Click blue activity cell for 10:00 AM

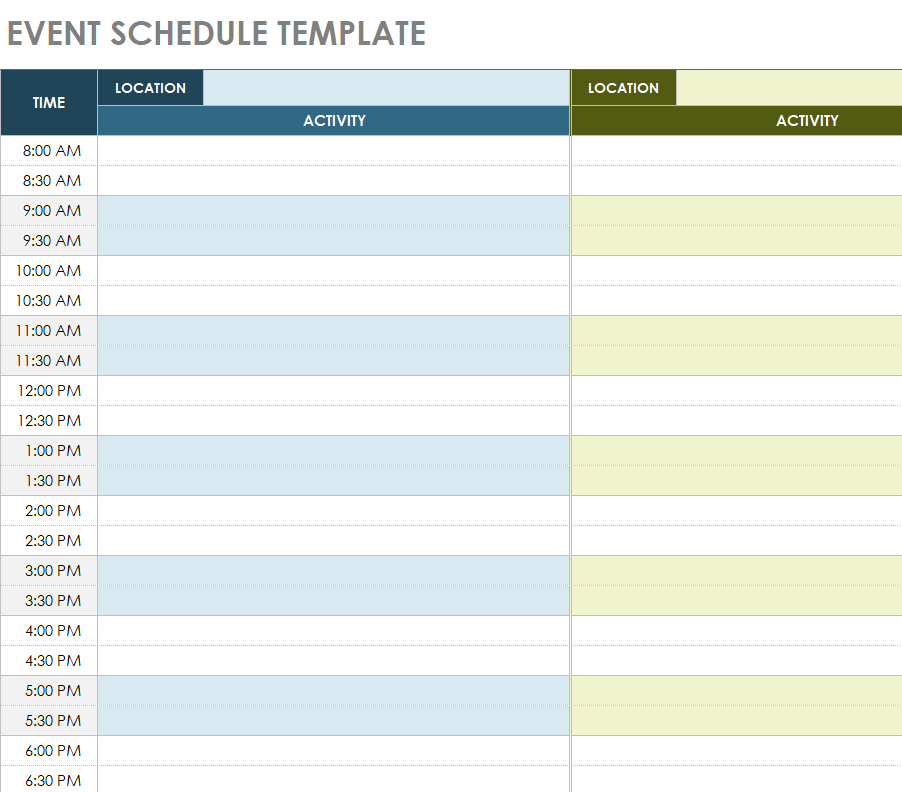pyautogui.click(x=334, y=271)
